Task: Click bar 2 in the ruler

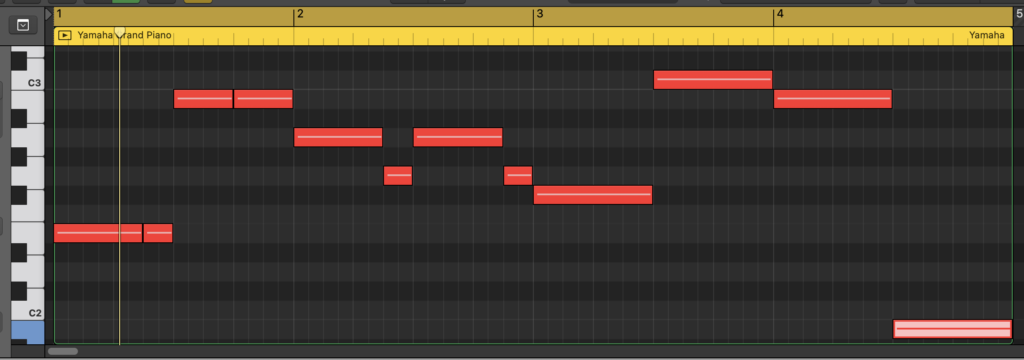Action: [x=300, y=14]
